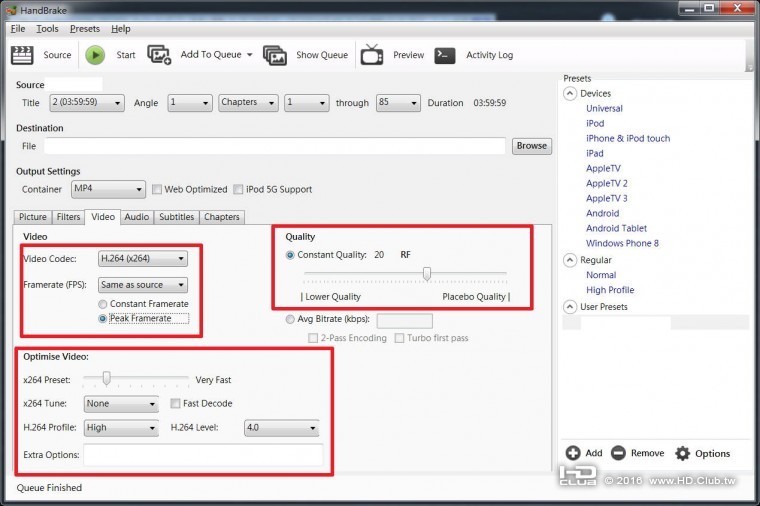Click the Add preset plus icon
This screenshot has height=506, width=760.
pyautogui.click(x=573, y=453)
